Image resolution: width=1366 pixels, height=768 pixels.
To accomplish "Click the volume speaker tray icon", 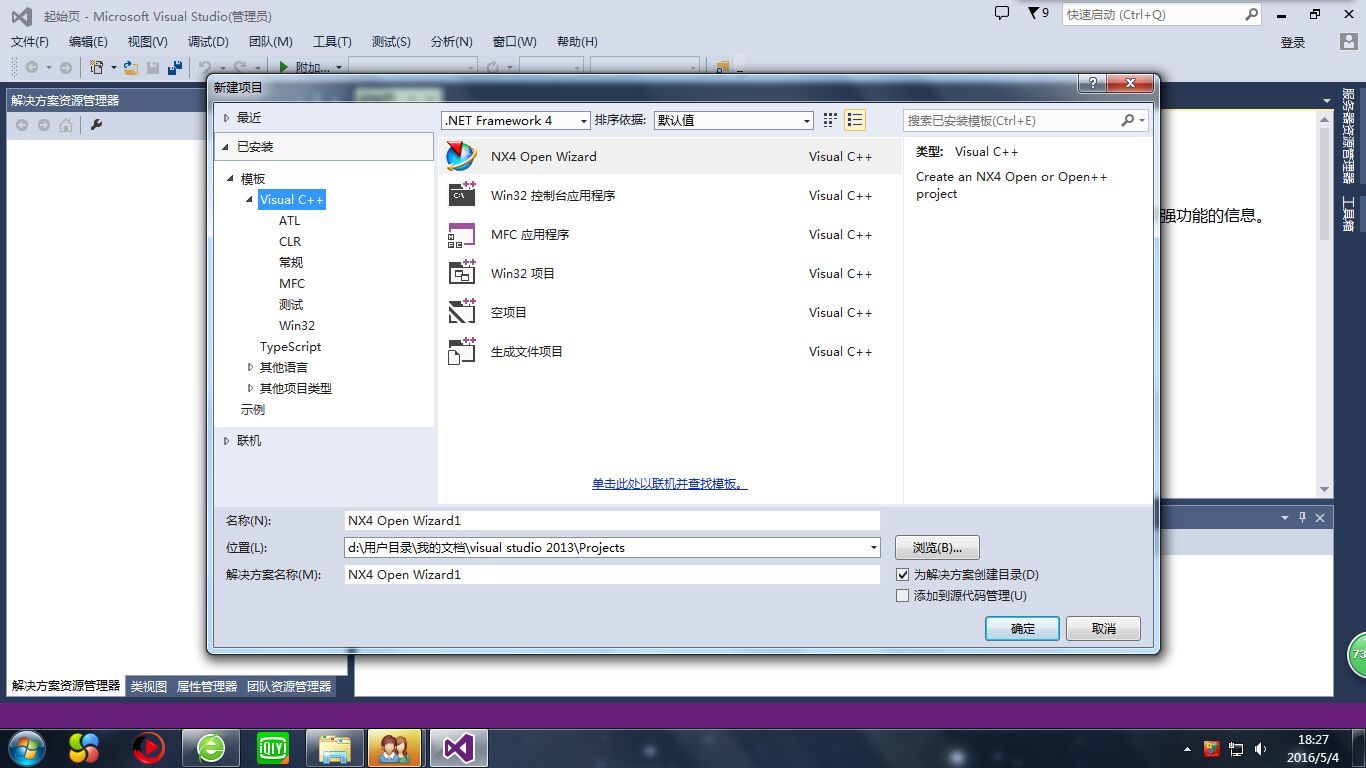I will pyautogui.click(x=1260, y=748).
